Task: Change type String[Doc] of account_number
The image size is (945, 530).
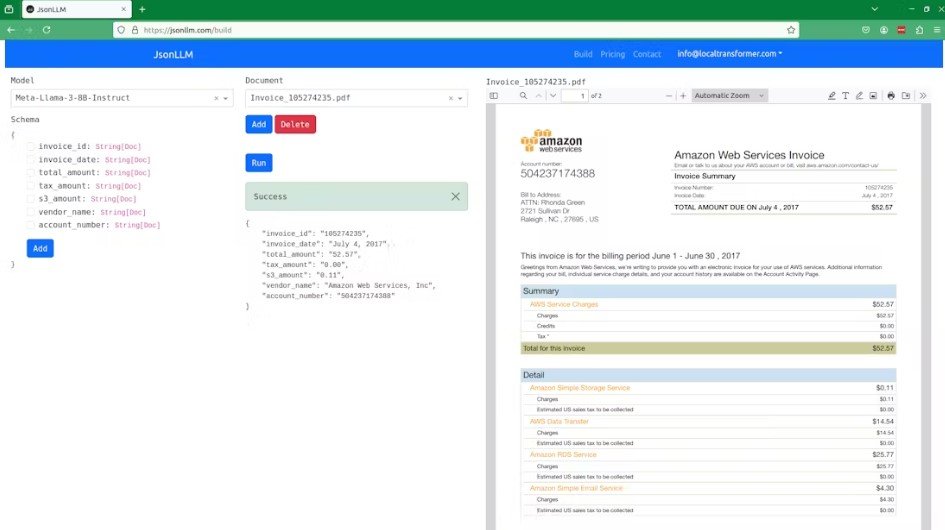Action: pos(137,225)
